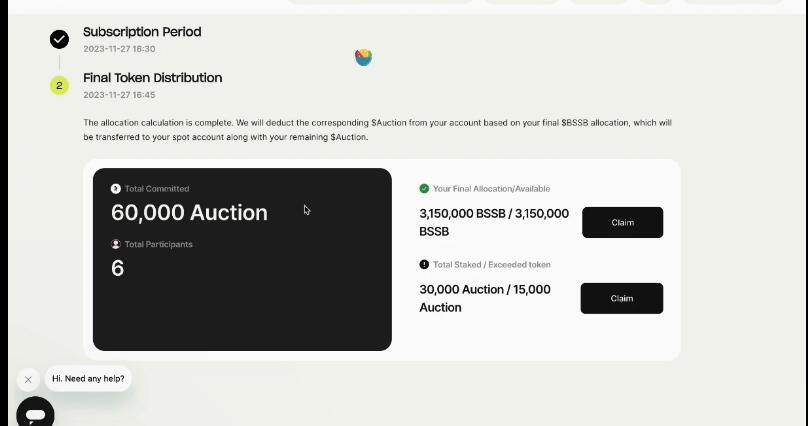Claim the 3,150,000 BSSB allocation
Viewport: 808px width, 426px height.
pos(622,223)
